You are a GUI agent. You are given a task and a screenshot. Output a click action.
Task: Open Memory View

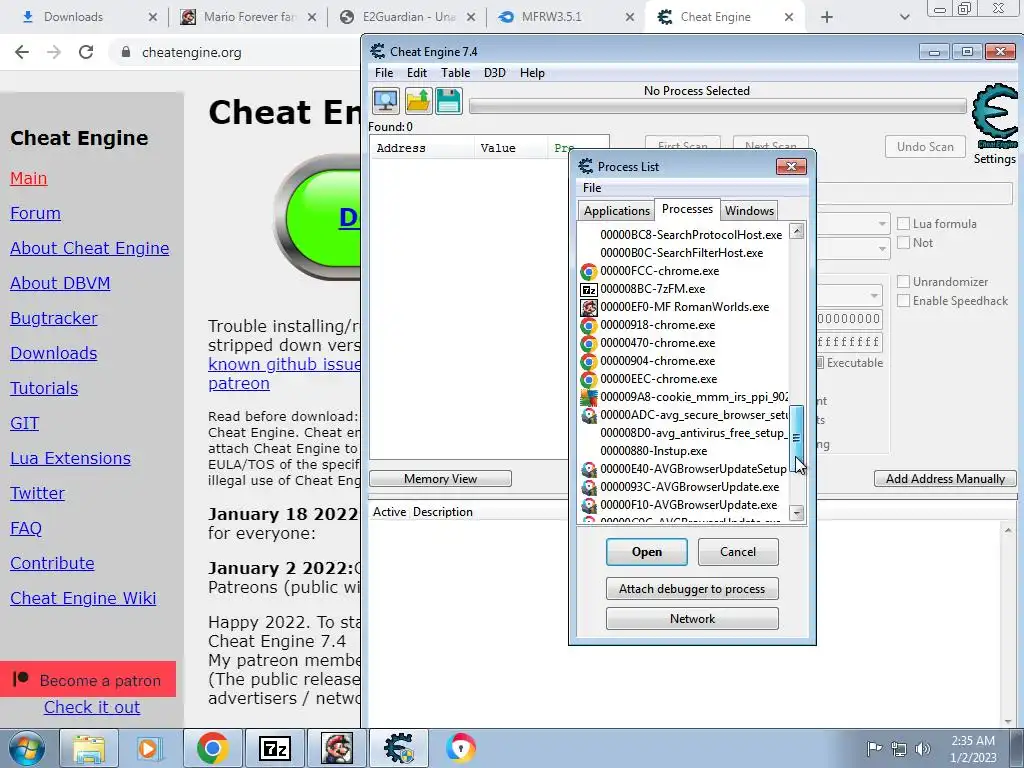pos(440,479)
